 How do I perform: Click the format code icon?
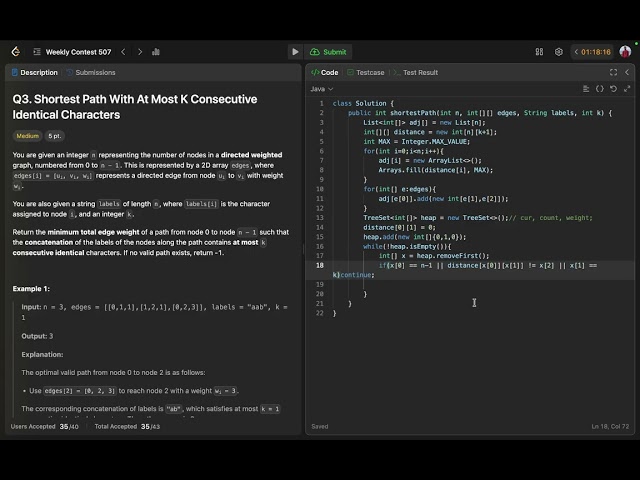click(x=586, y=89)
